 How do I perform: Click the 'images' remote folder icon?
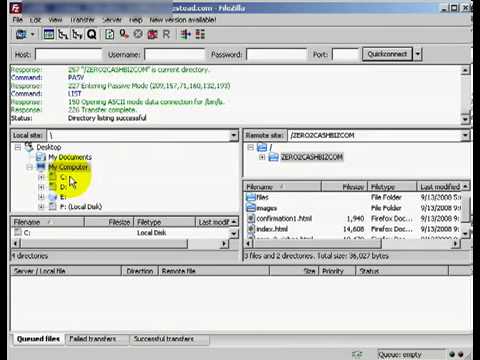click(x=250, y=208)
